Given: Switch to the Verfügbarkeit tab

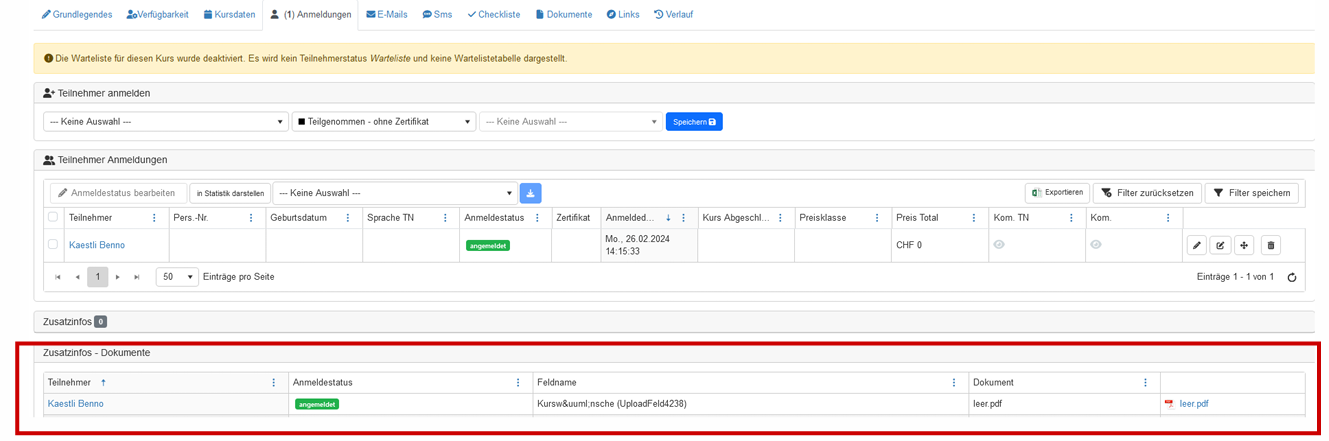Looking at the screenshot, I should pyautogui.click(x=158, y=15).
